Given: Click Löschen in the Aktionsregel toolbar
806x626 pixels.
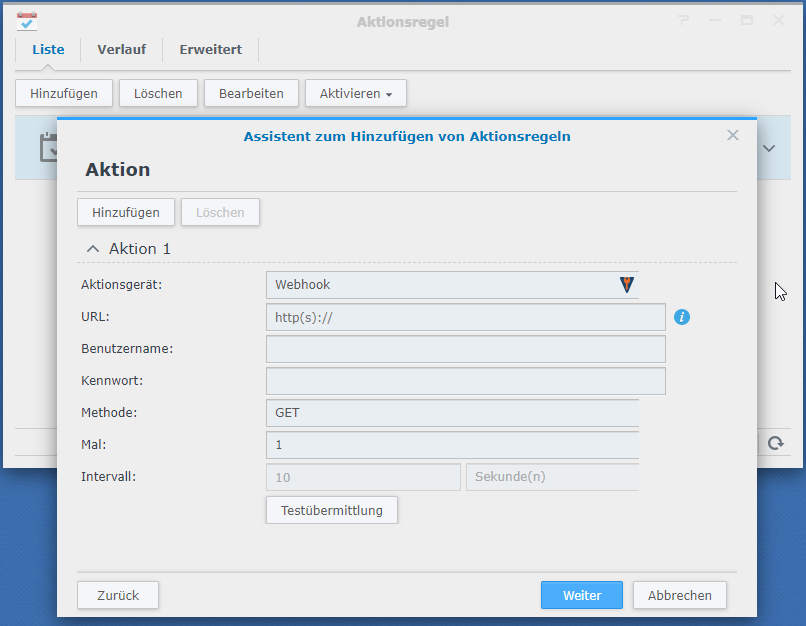Looking at the screenshot, I should pyautogui.click(x=158, y=94).
